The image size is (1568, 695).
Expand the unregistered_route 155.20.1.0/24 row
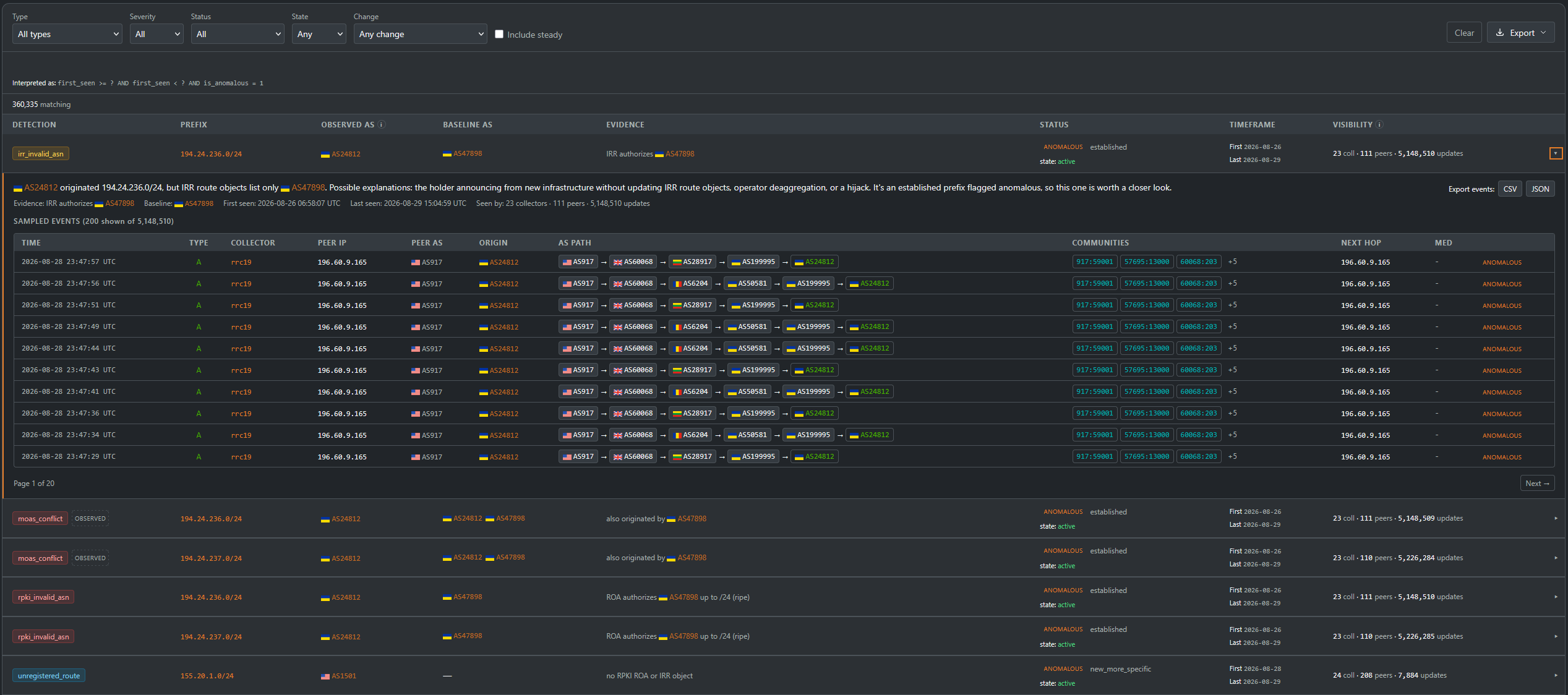pos(1556,675)
